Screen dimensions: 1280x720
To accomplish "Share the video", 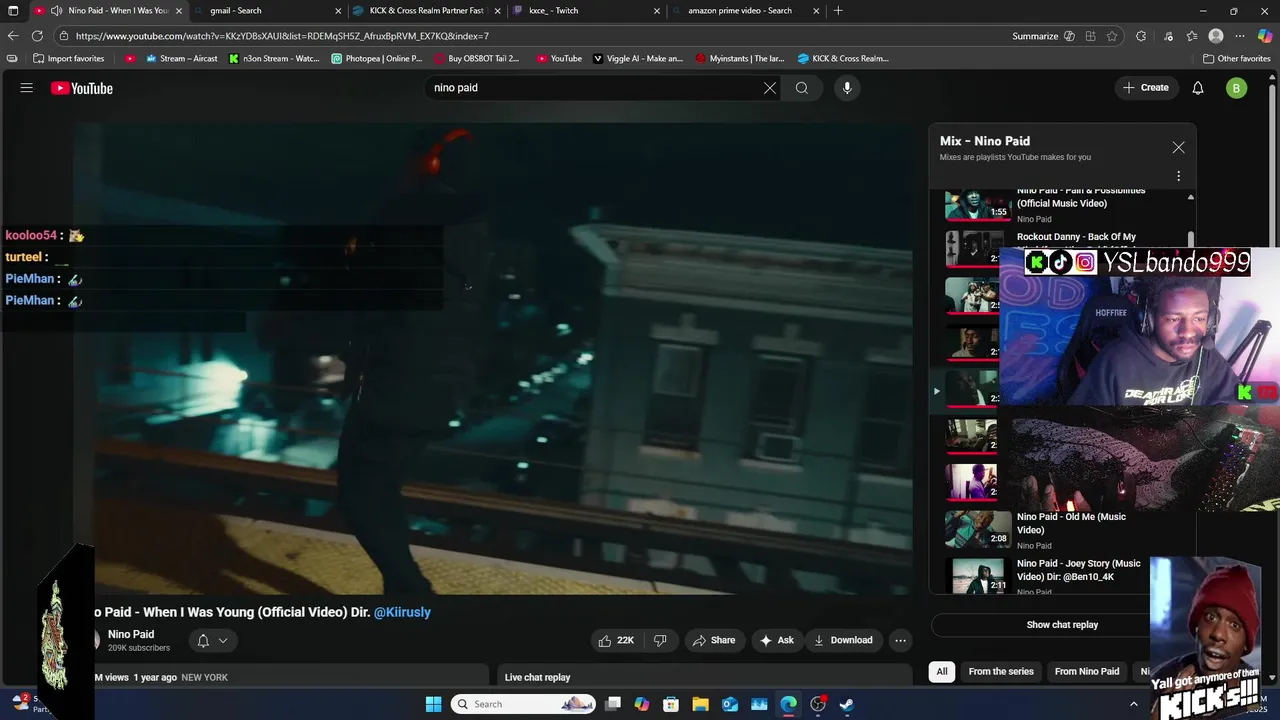I will click(x=714, y=640).
